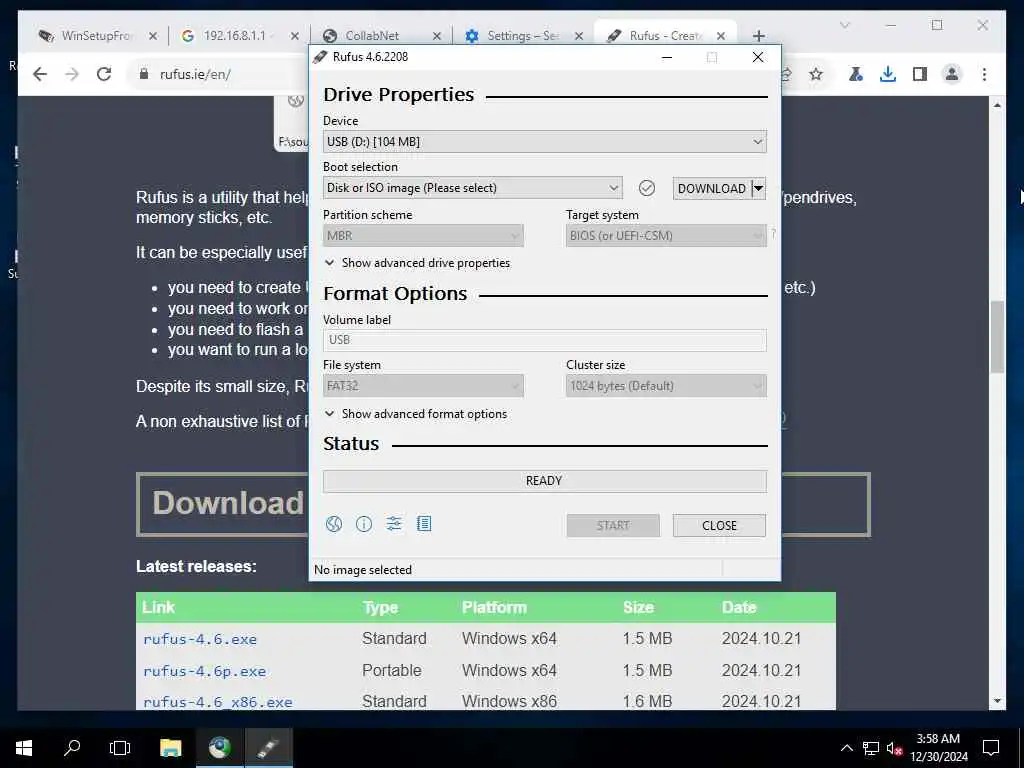Screen dimensions: 1024x768
Task: Open a new browser tab
Action: tap(758, 36)
